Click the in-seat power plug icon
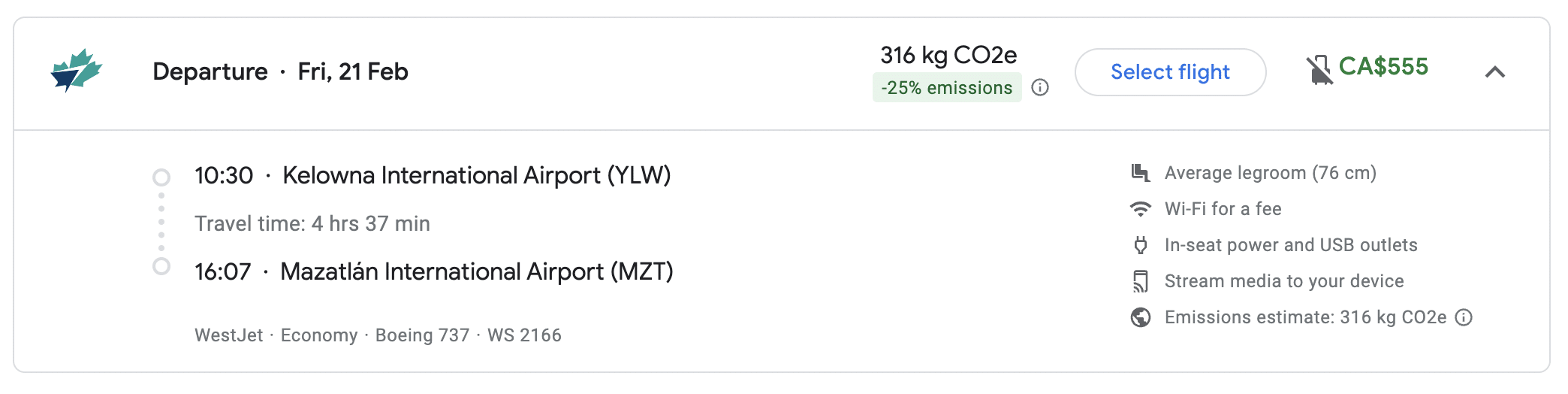The image size is (1568, 394). pos(1141,245)
